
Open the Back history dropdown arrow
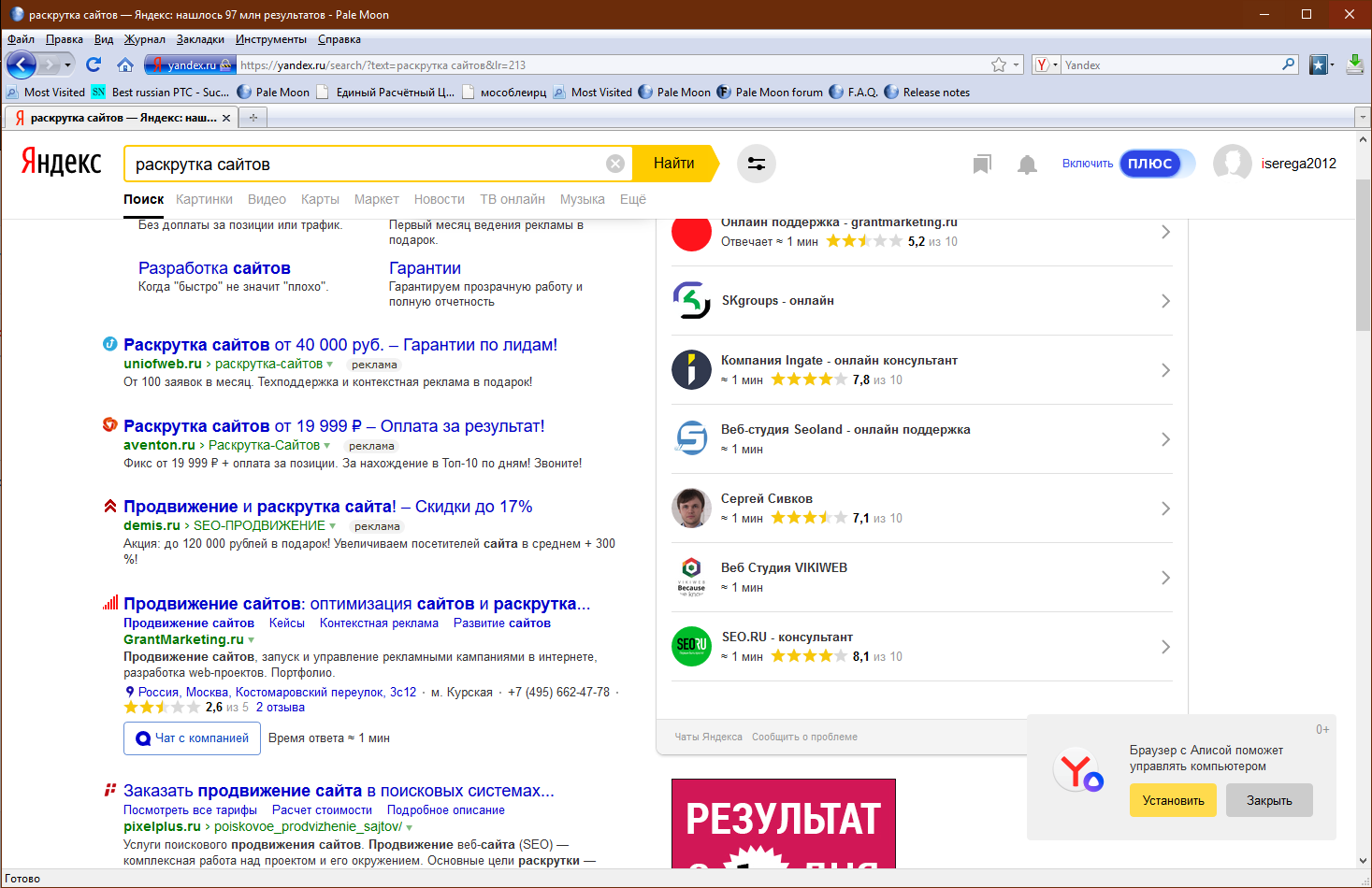(x=67, y=64)
